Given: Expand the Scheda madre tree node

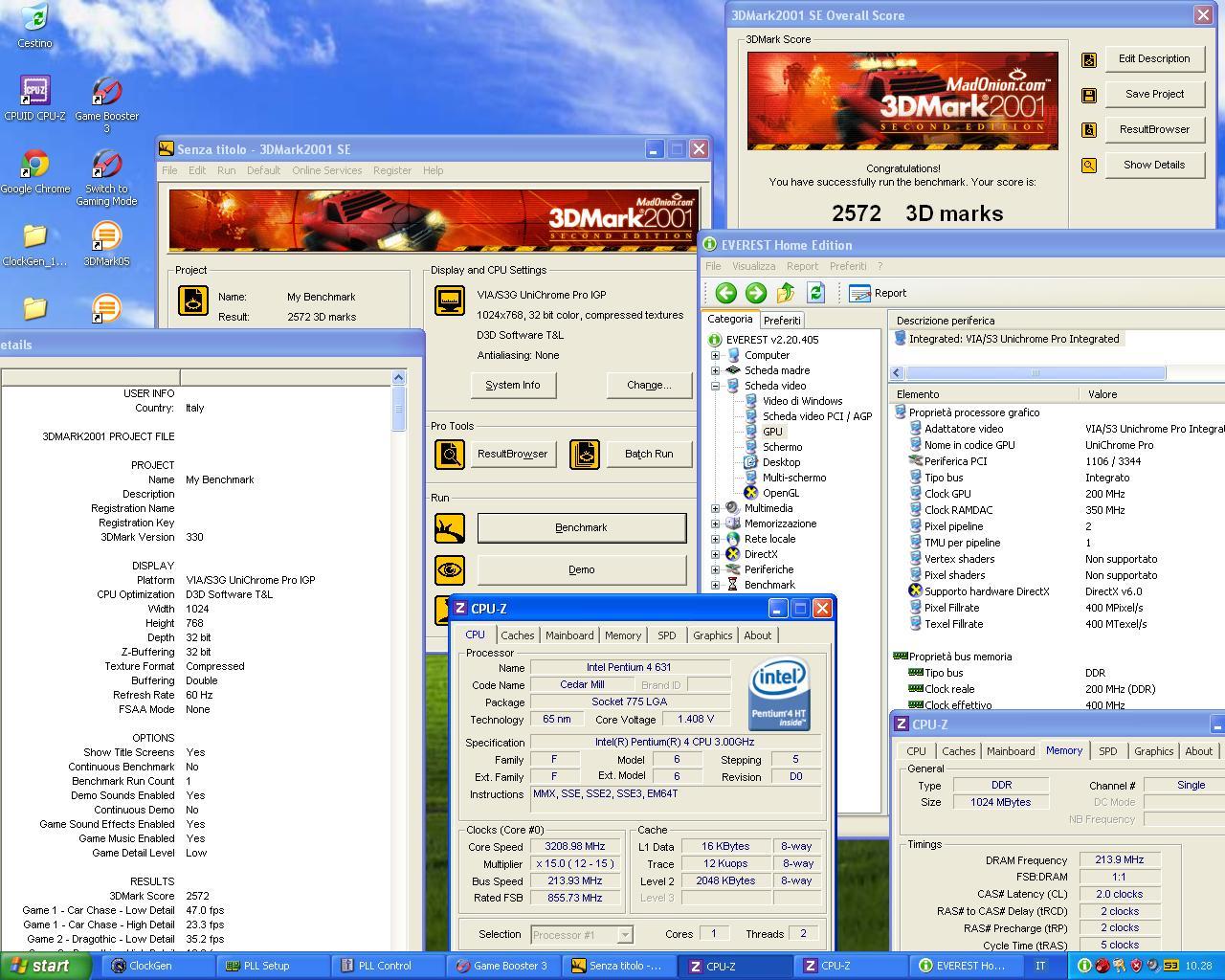Looking at the screenshot, I should (715, 370).
